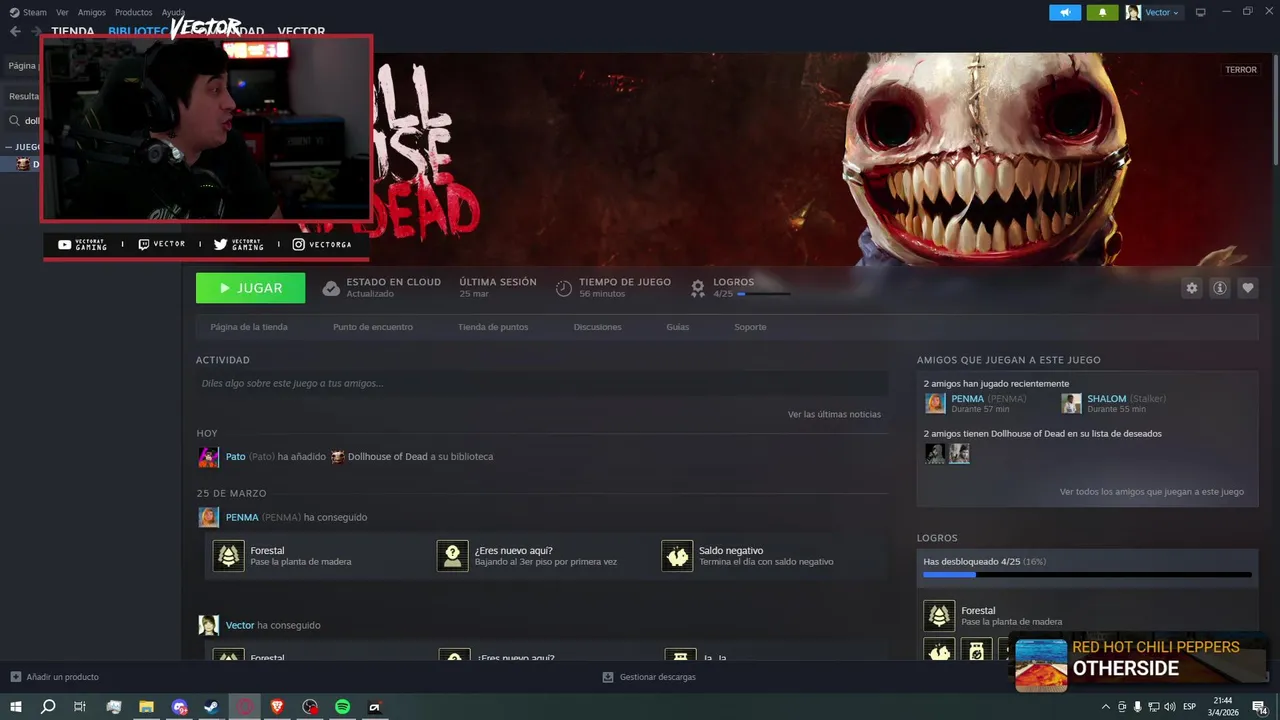Open PENMA's avatar in friends panel

[x=935, y=403]
